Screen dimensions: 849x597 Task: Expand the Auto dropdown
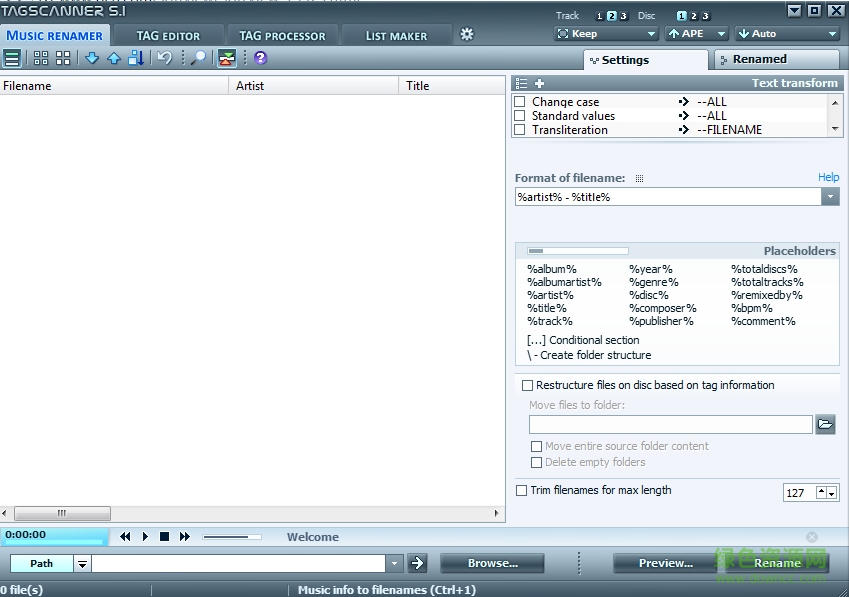[835, 33]
